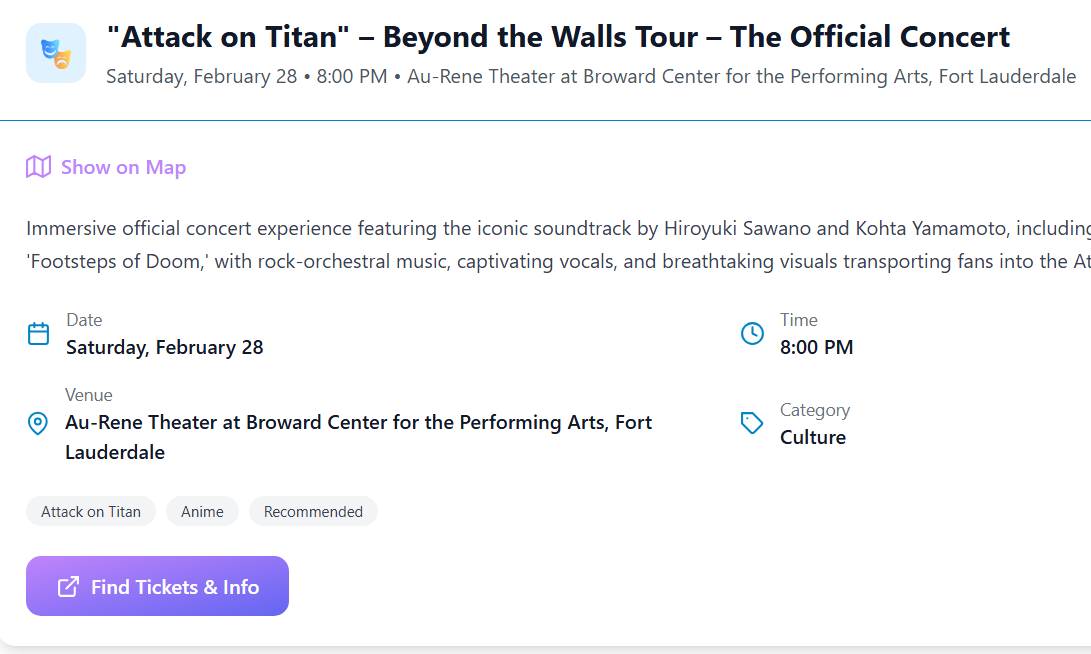Screen dimensions: 1091x654
Task: Open Show on Map link
Action: point(123,166)
